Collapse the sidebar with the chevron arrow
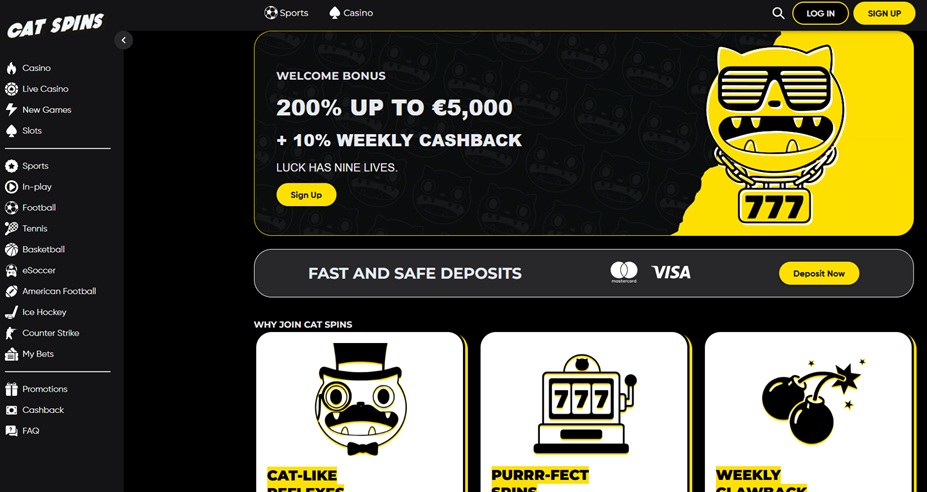 pos(124,40)
